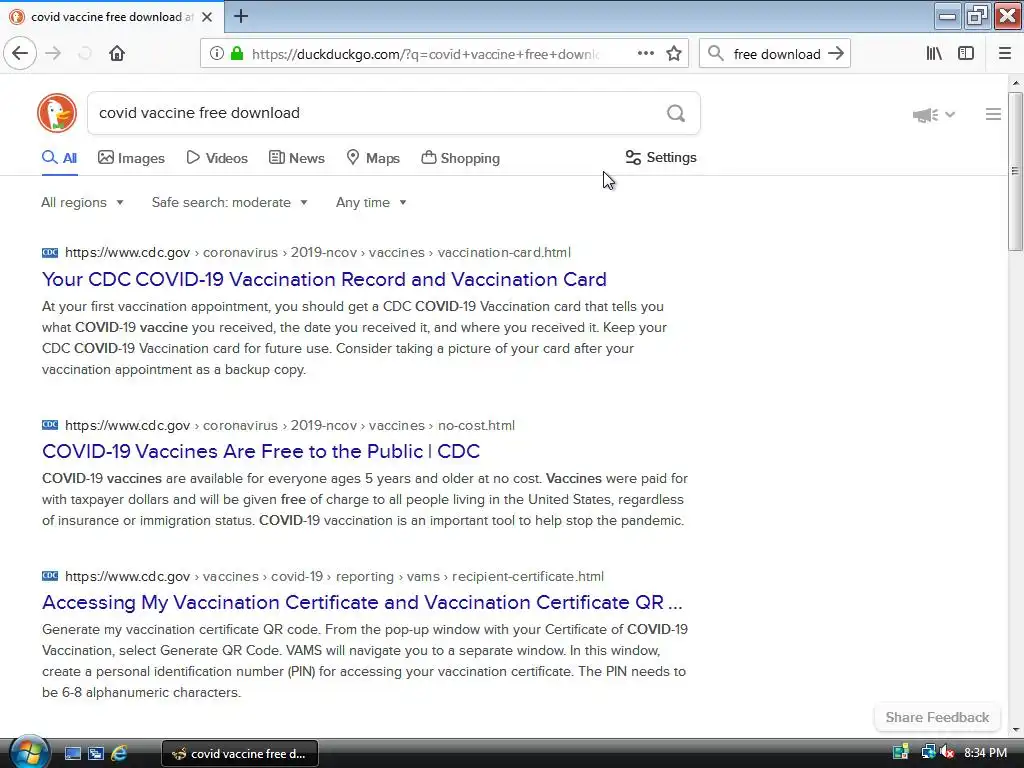Select the All results tab
This screenshot has width=1024, height=768.
point(59,158)
